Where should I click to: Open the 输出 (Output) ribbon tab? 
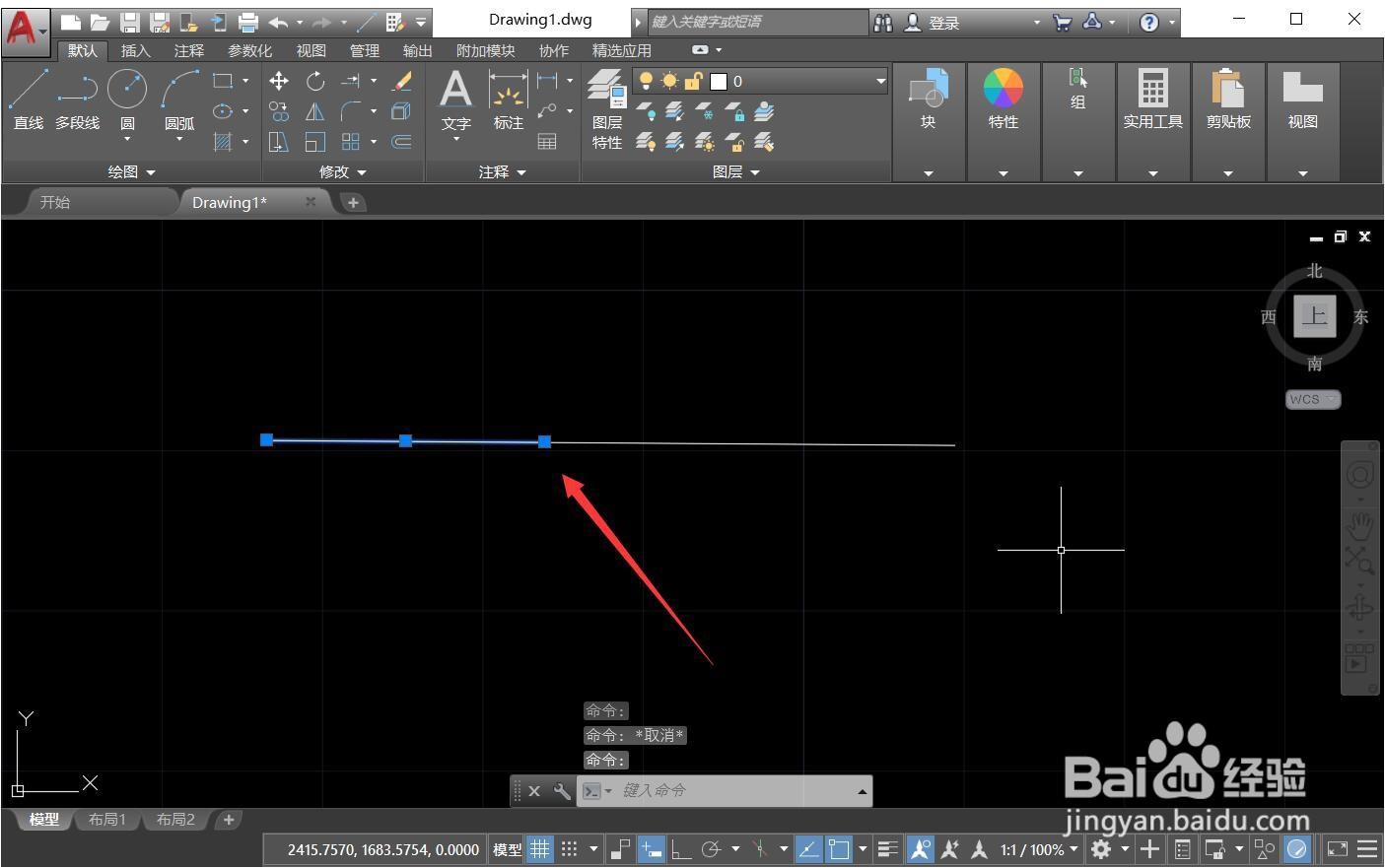point(417,50)
